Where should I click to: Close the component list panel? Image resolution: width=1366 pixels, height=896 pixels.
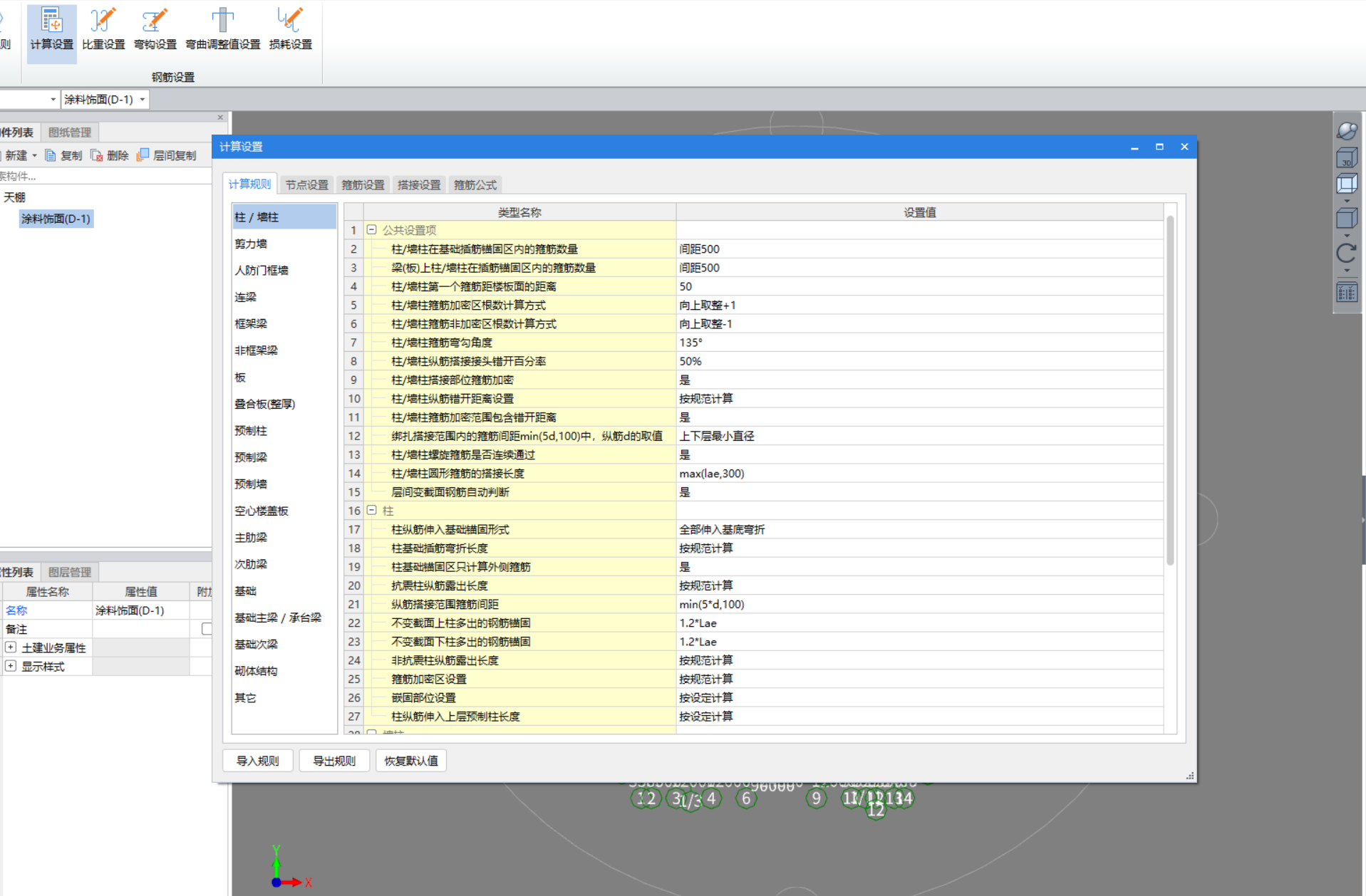coord(220,117)
